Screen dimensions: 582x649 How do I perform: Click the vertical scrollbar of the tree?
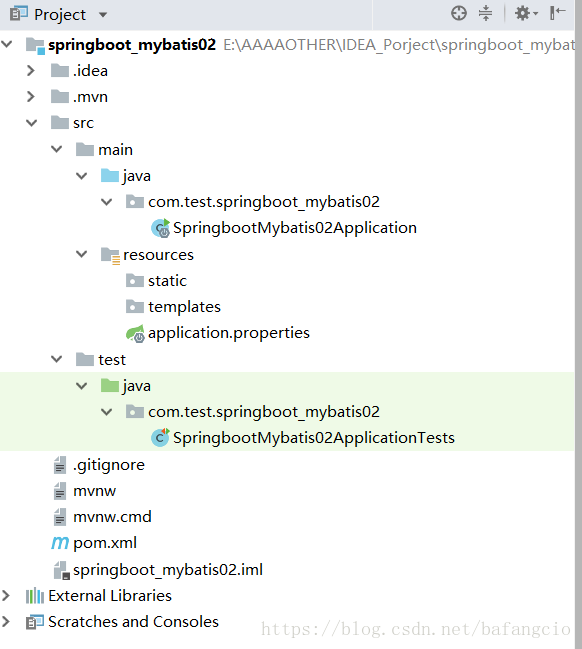(578, 324)
